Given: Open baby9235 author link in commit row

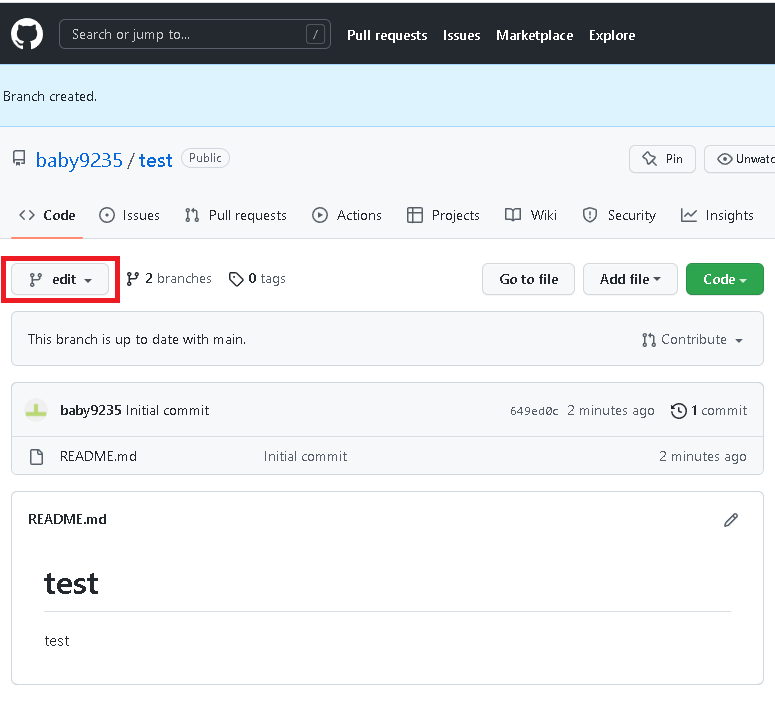Looking at the screenshot, I should (x=90, y=410).
